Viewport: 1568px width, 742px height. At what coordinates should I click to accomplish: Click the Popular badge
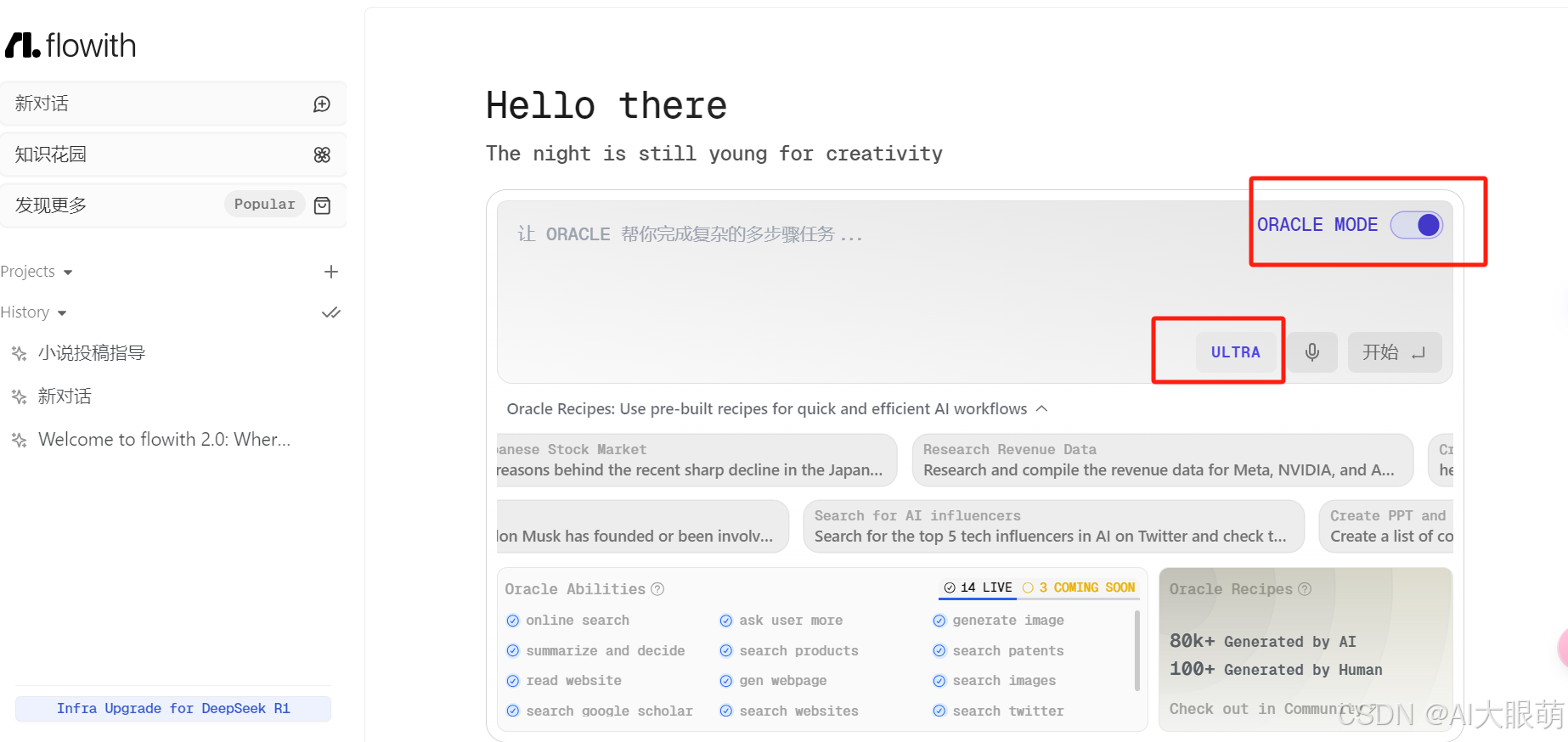(264, 205)
